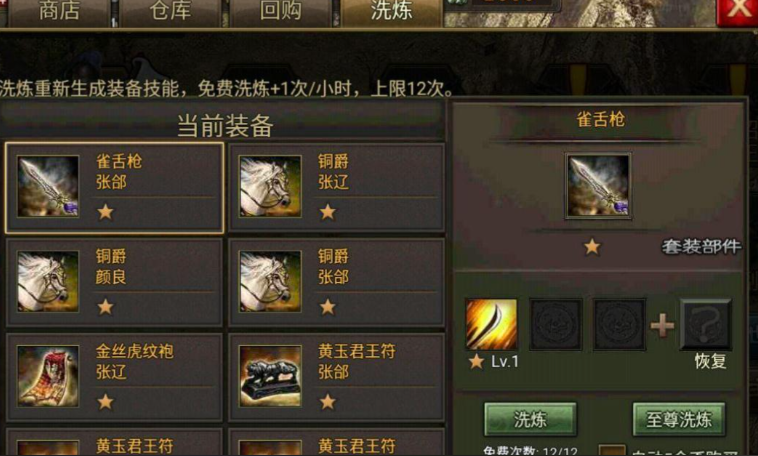The image size is (758, 456).
Task: Click the 铜爵 horse icon for 张辽
Action: (x=270, y=186)
